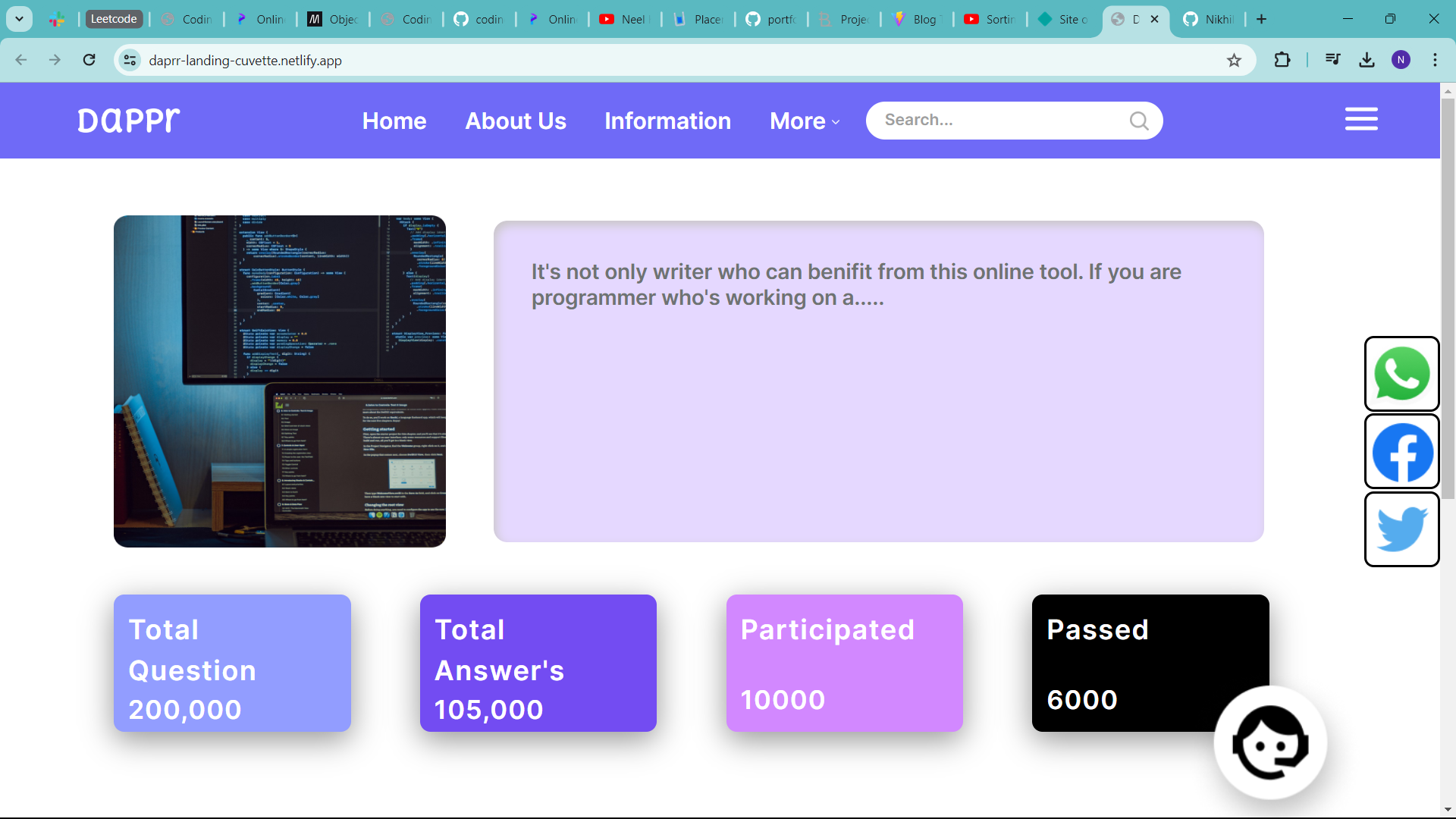Screen dimensions: 1456x819
Task: Open the WhatsApp share icon
Action: 1401,374
